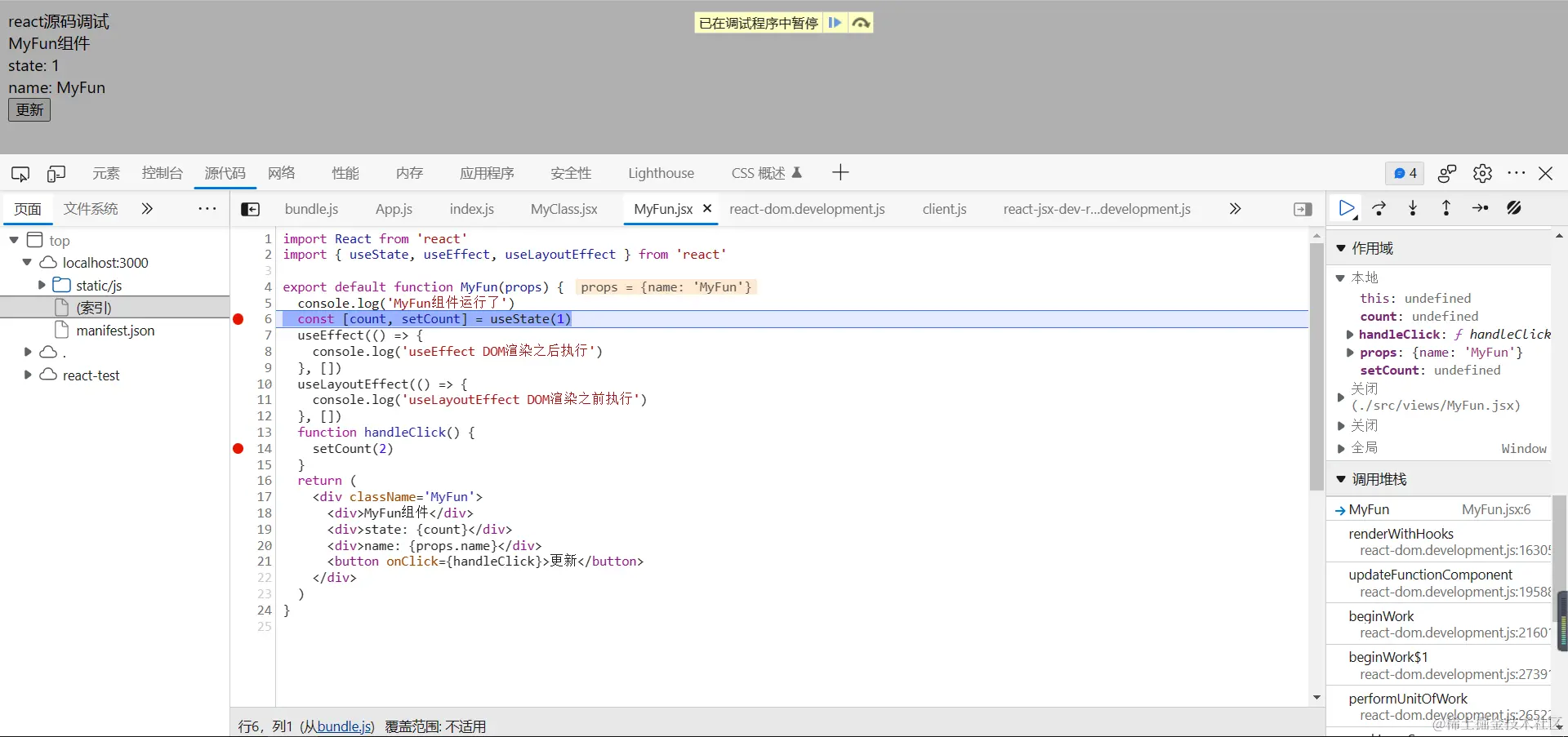Close the DevTools panel
This screenshot has width=1568, height=737.
(x=1546, y=173)
